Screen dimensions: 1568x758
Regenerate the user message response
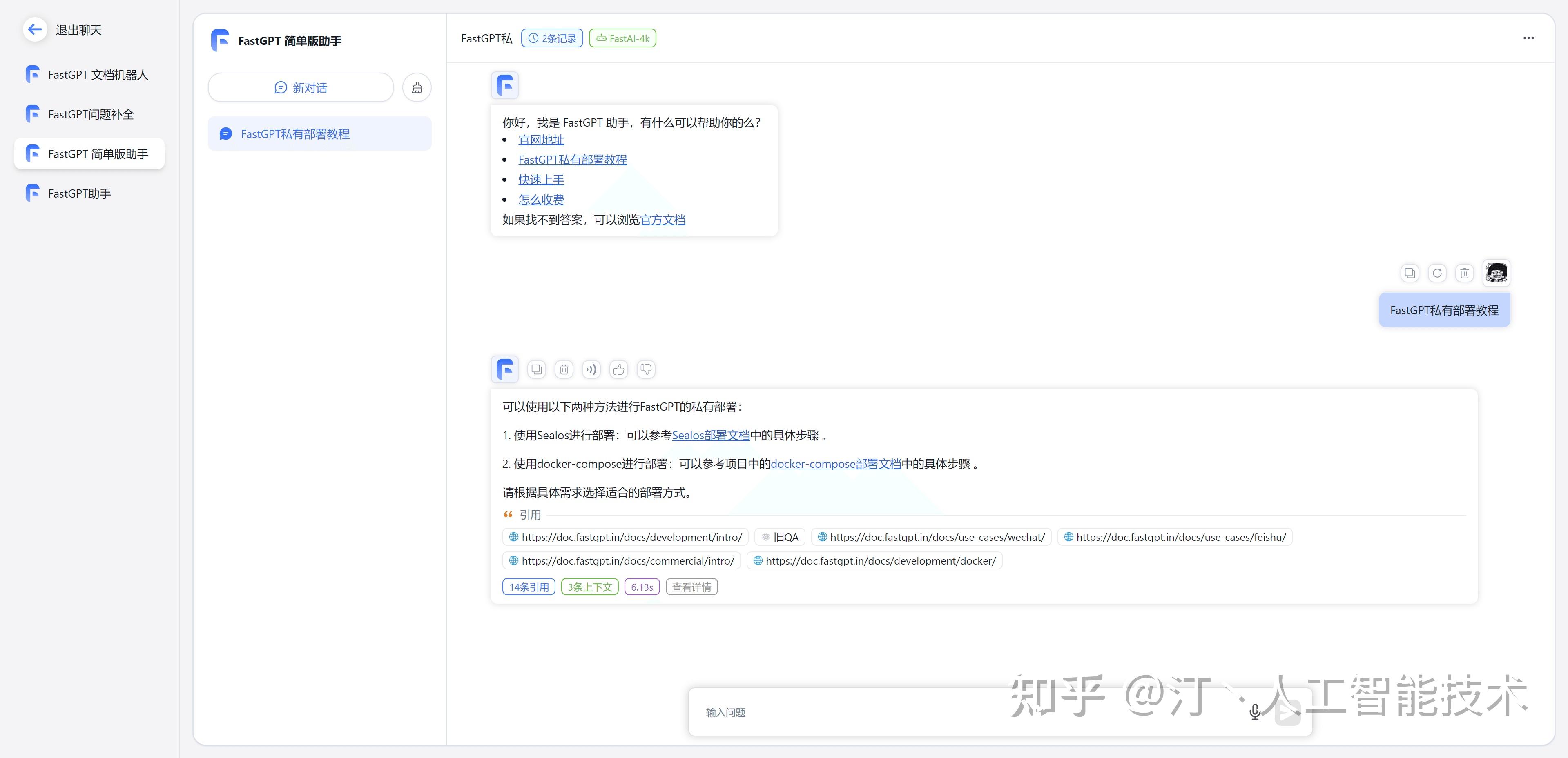1437,273
